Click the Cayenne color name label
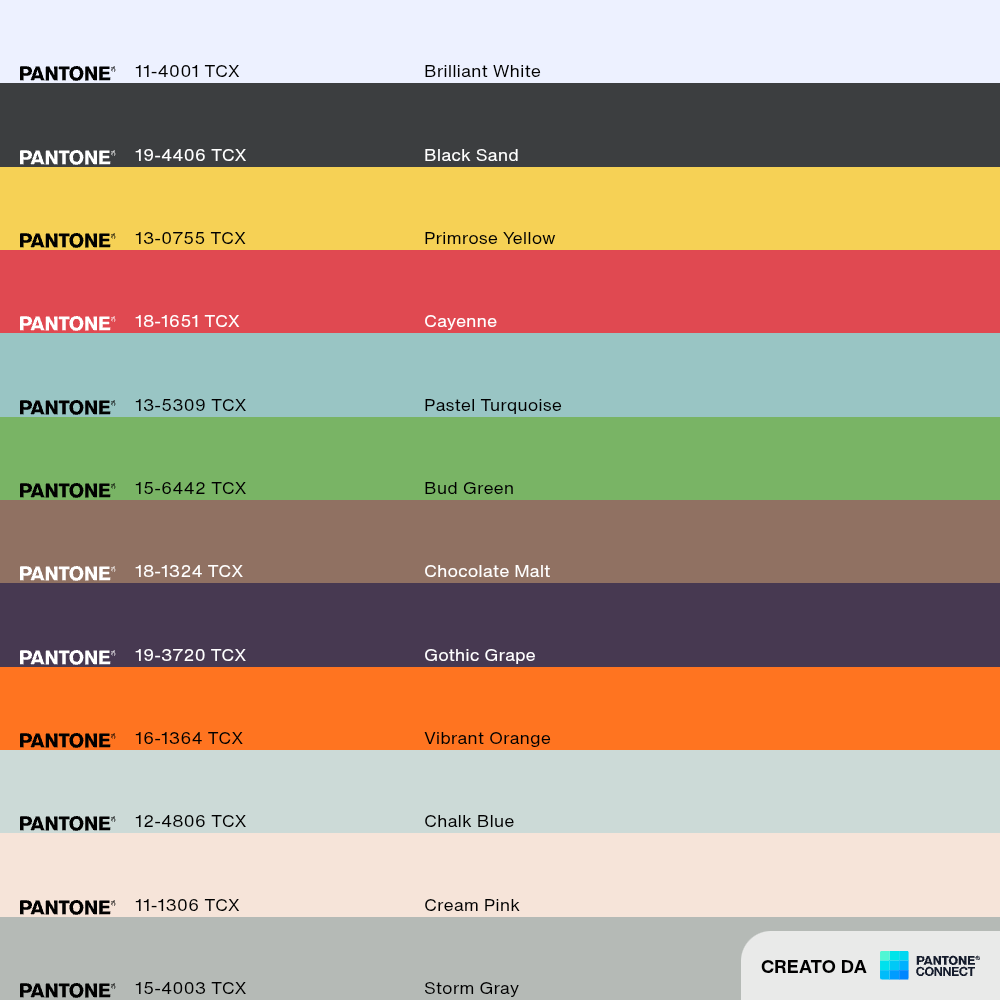The height and width of the screenshot is (1000, 1000). click(x=460, y=322)
